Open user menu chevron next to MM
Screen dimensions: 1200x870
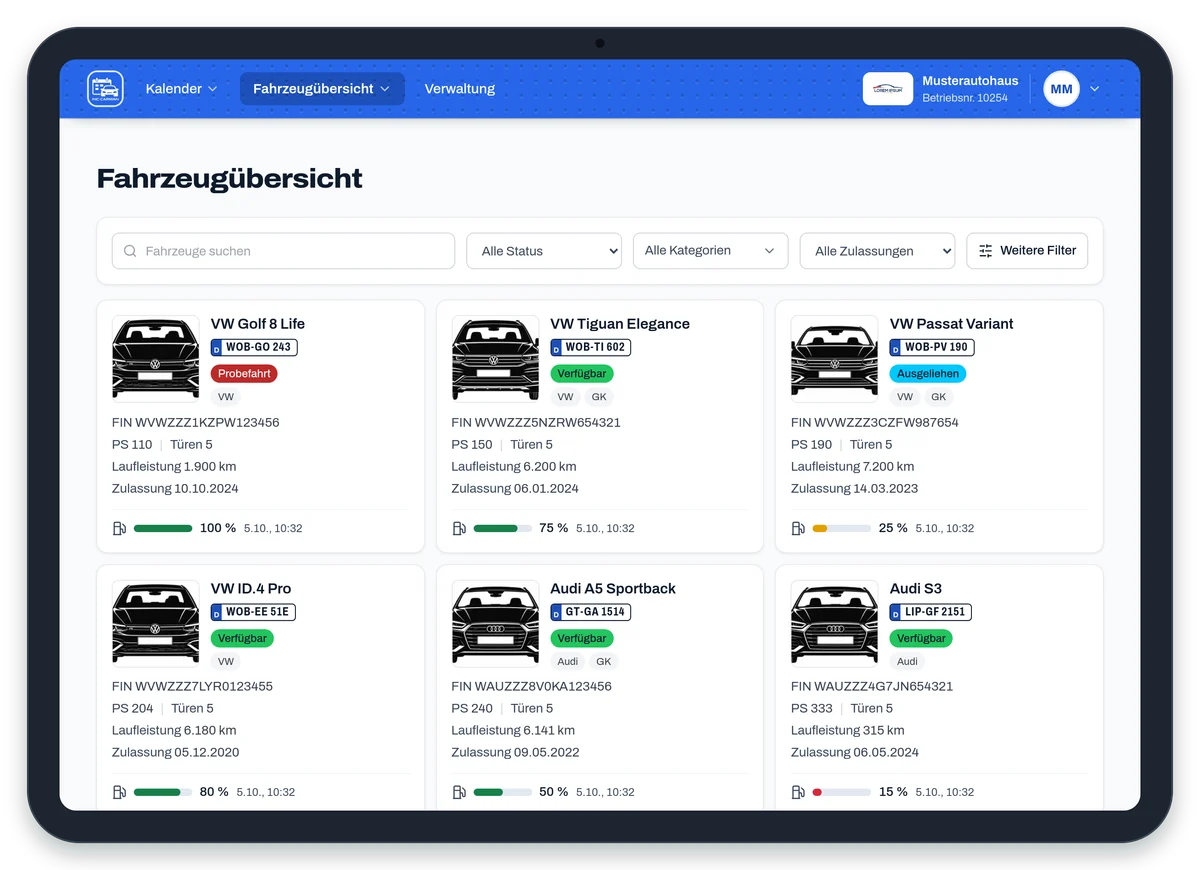pos(1095,89)
